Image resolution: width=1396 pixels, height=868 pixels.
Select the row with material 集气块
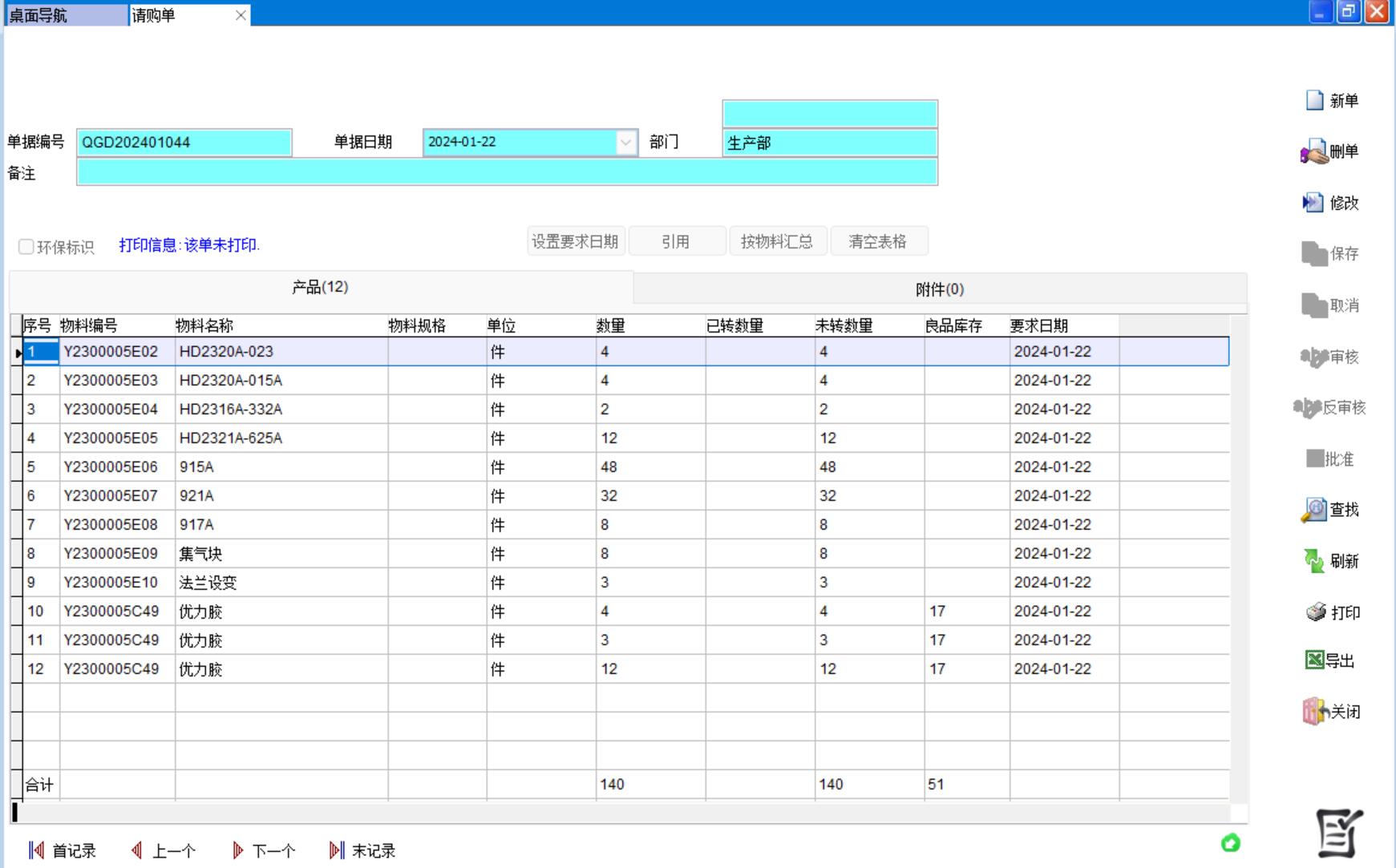(x=200, y=554)
